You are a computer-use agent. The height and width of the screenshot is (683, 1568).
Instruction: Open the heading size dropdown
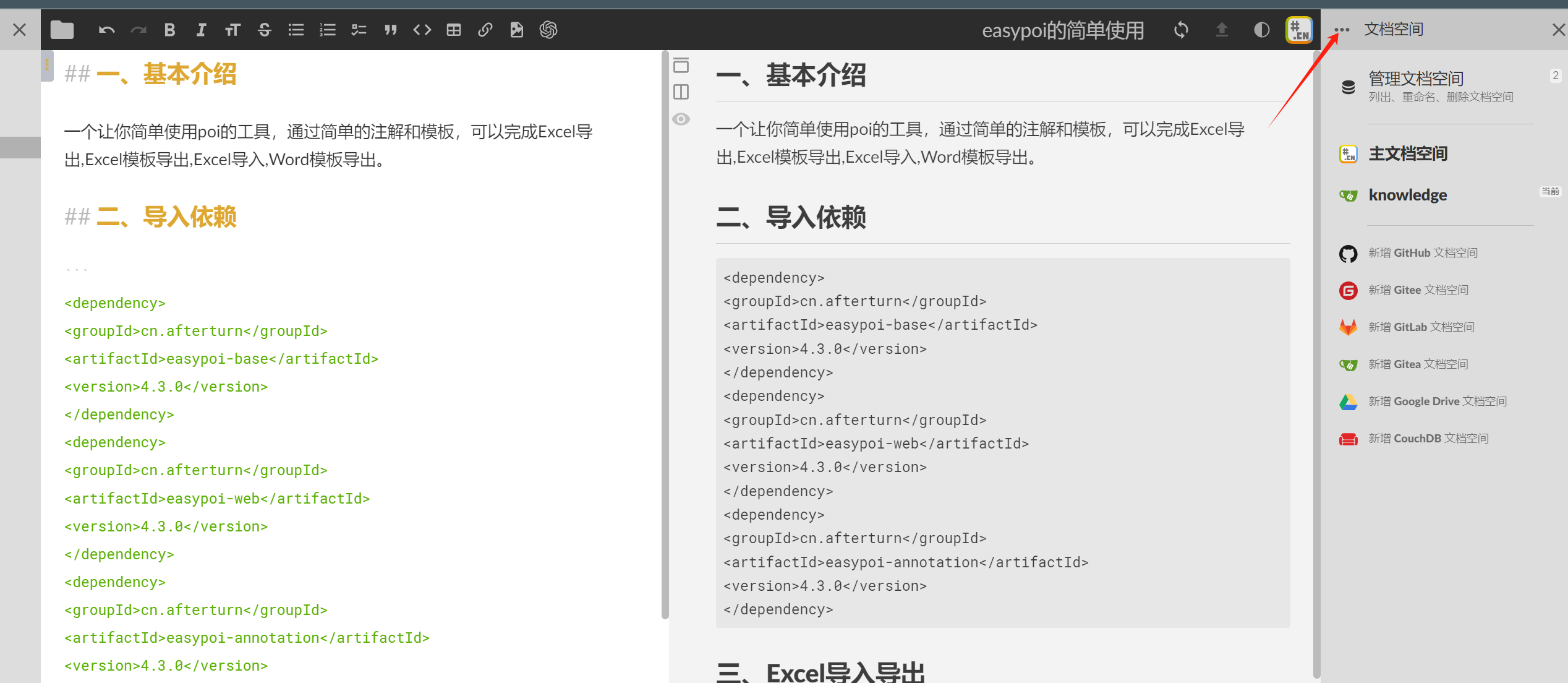[232, 29]
